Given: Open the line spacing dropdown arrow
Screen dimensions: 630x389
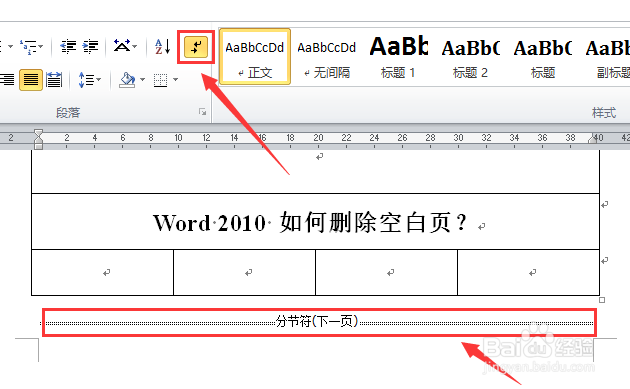Looking at the screenshot, I should pyautogui.click(x=98, y=80).
